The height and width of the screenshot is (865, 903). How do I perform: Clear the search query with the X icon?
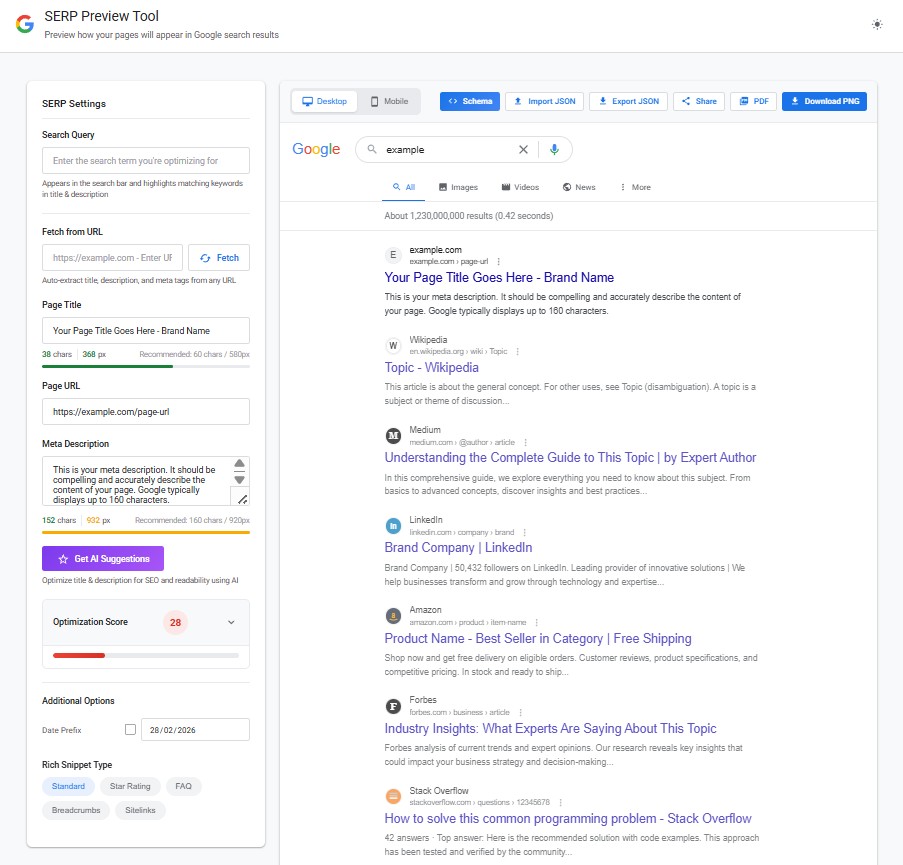tap(523, 148)
